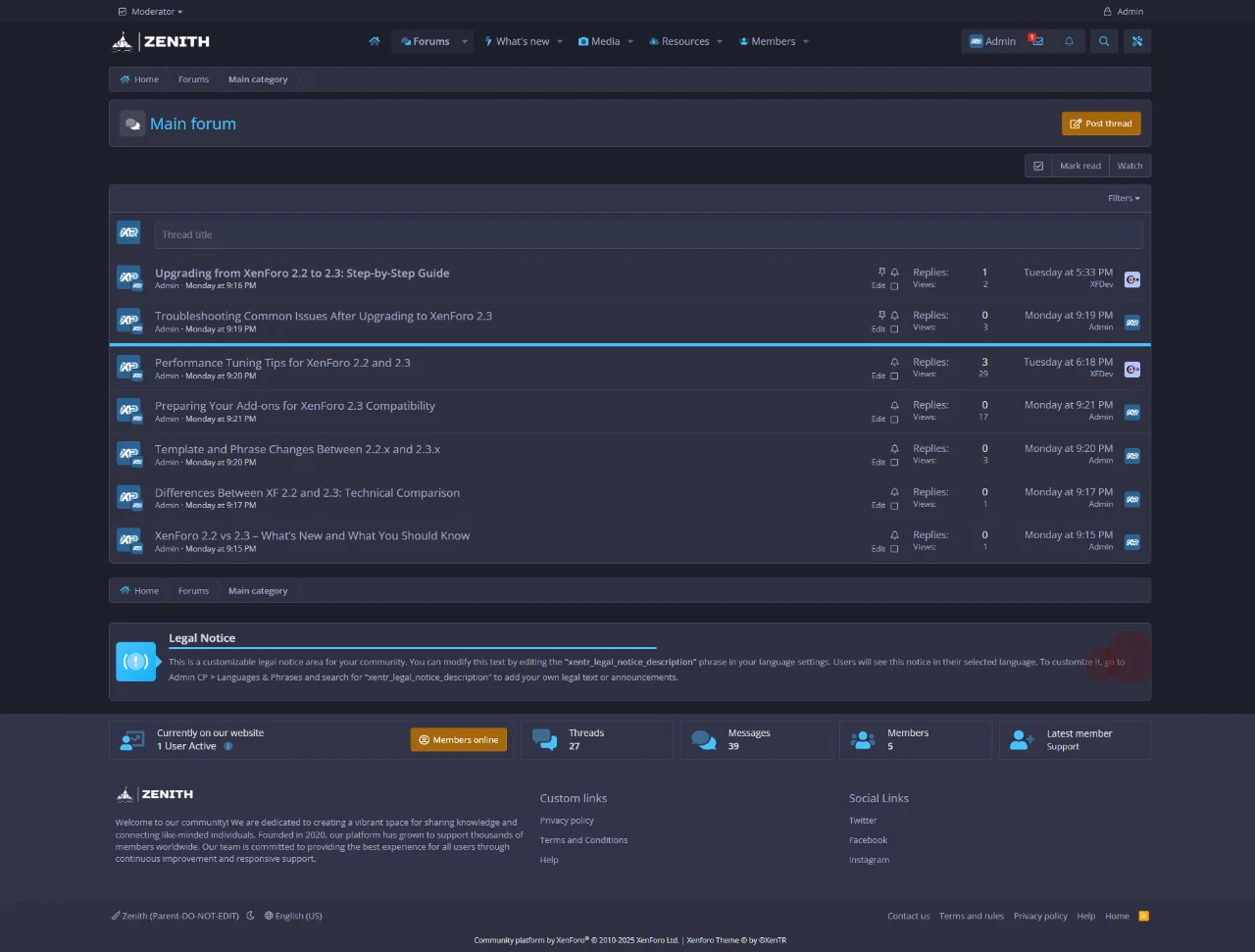Toggle the moon style variation icon
1255x952 pixels.
tap(251, 916)
